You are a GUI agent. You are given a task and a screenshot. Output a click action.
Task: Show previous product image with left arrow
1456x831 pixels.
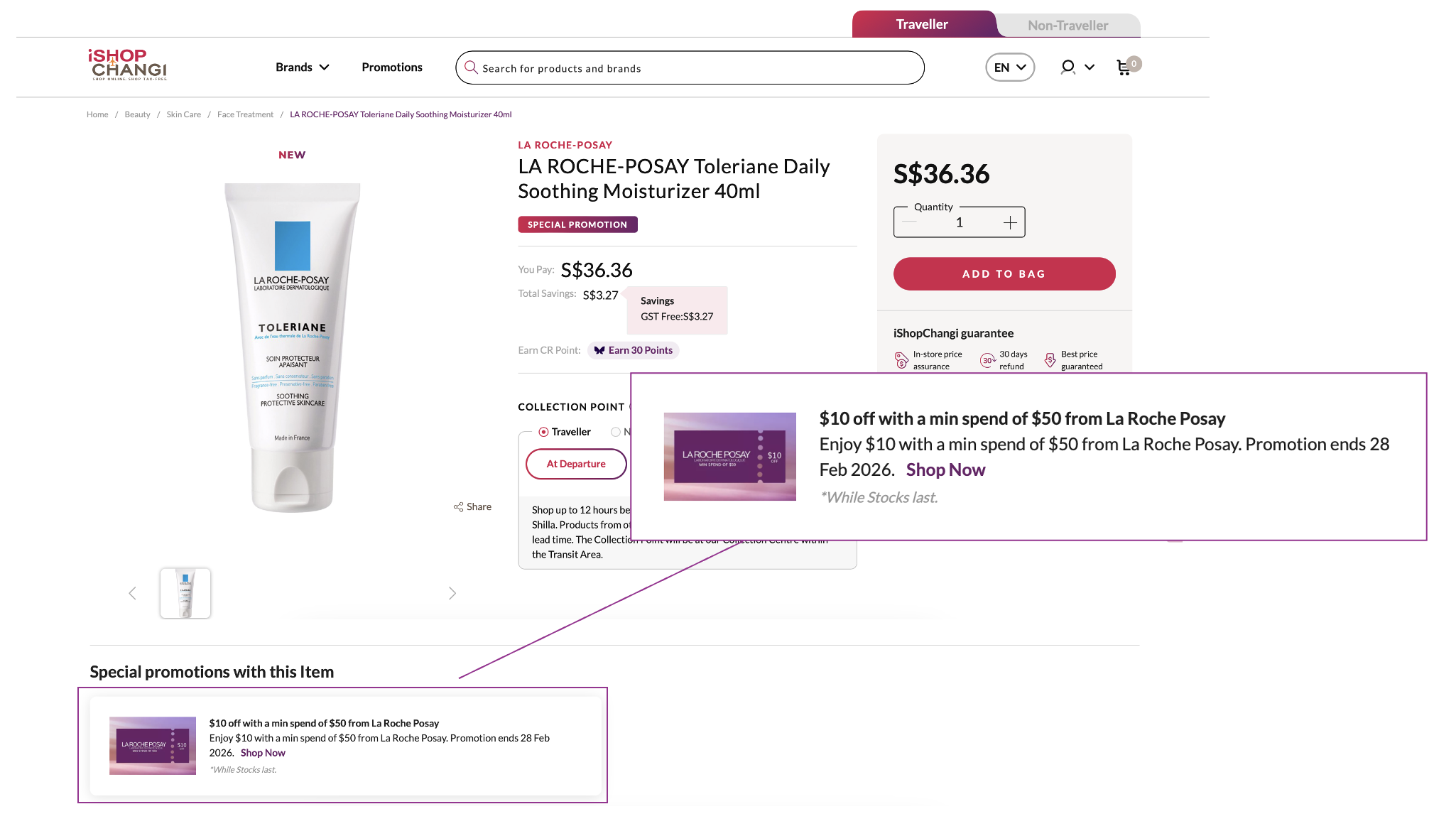(132, 594)
